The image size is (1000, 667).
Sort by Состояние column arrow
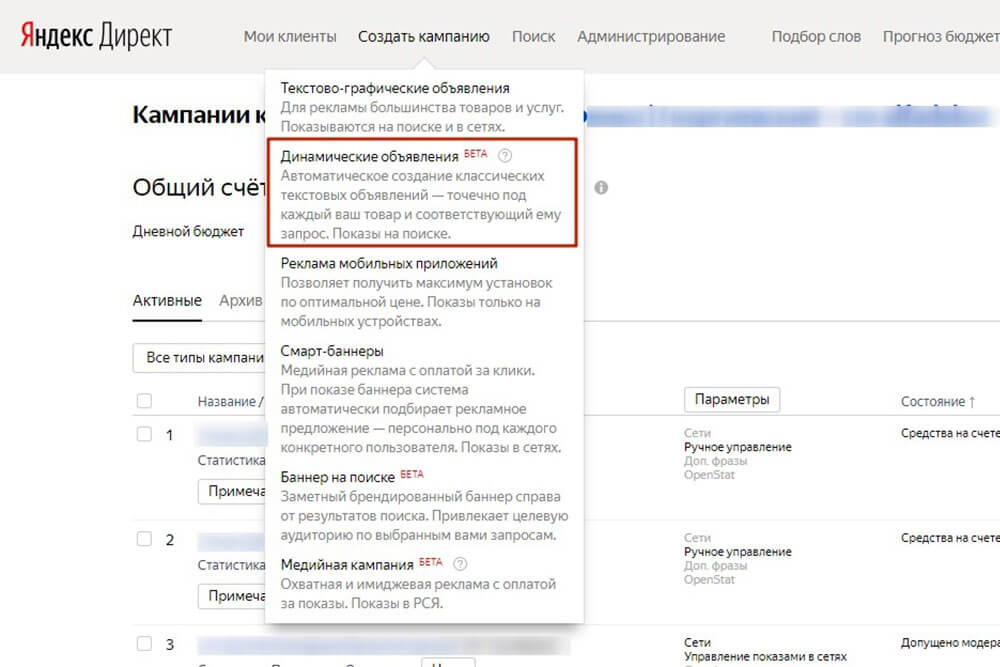coord(972,402)
